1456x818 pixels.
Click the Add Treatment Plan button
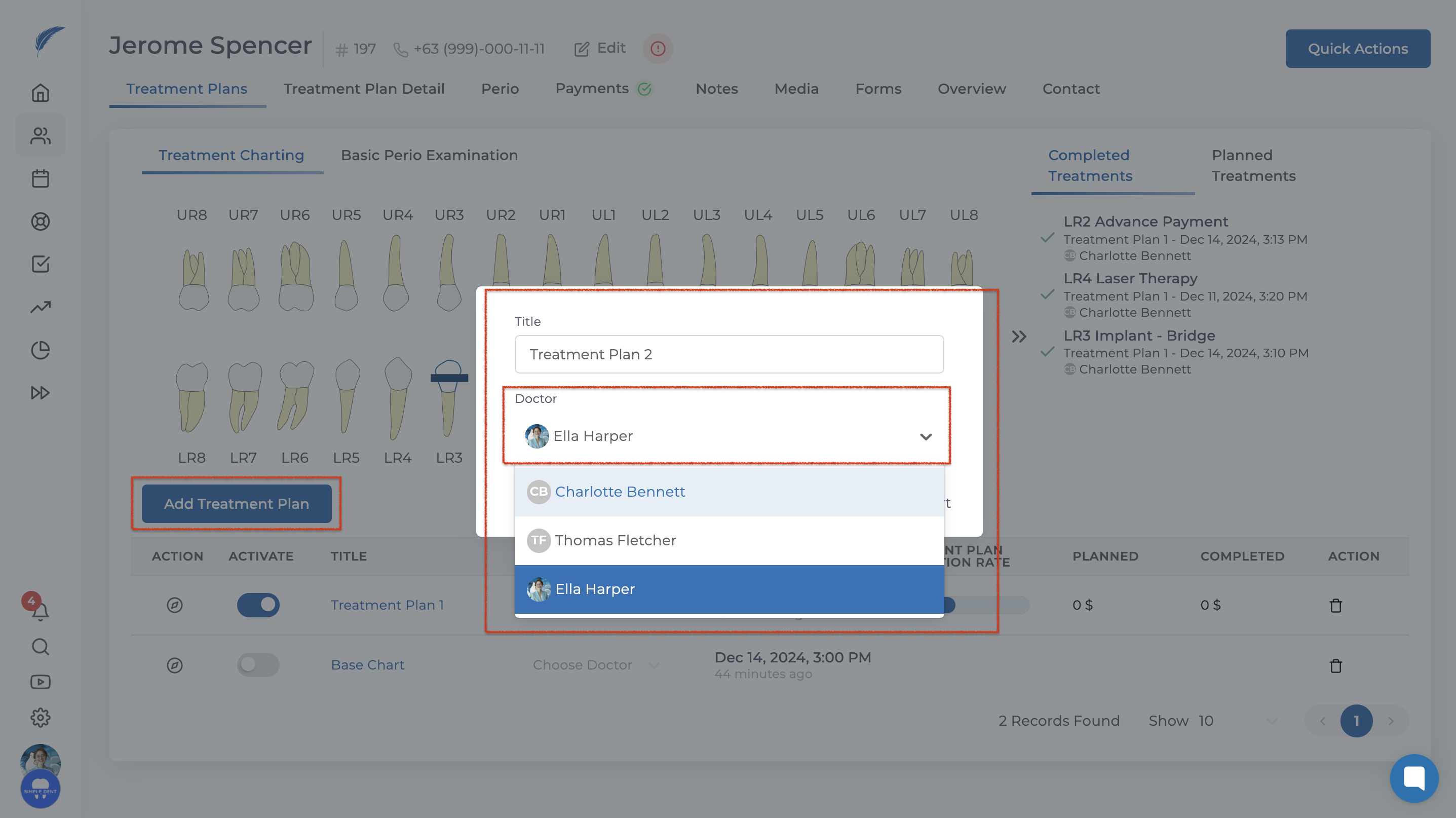point(236,504)
